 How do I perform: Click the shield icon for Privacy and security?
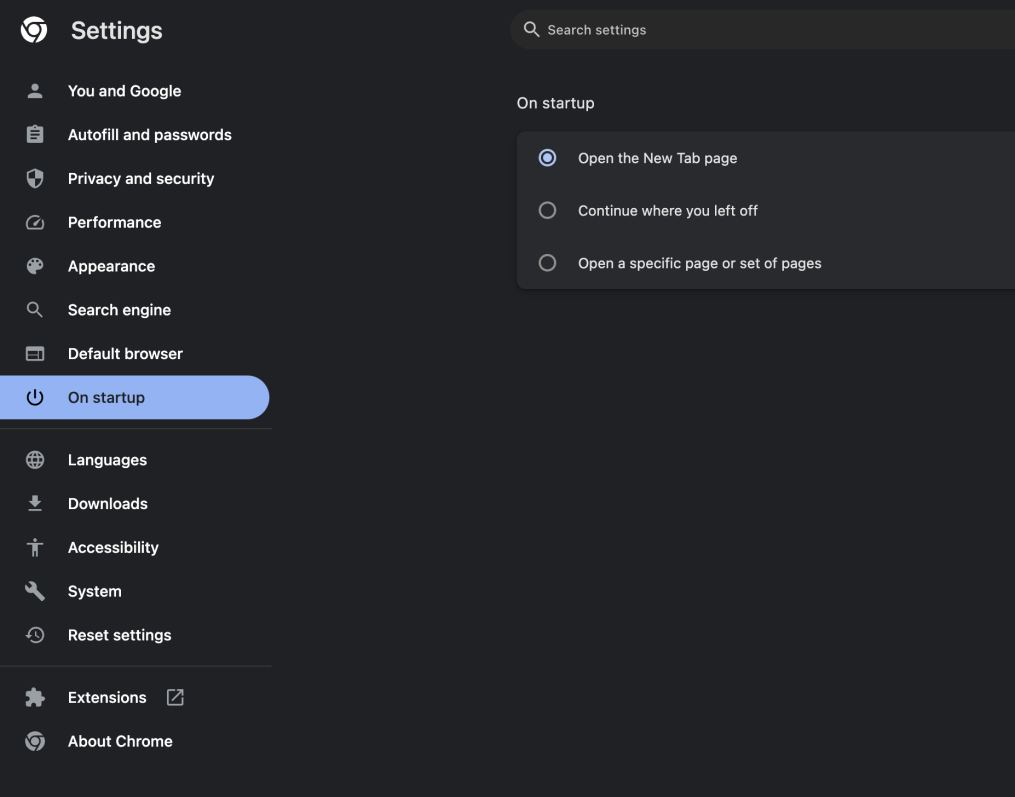(35, 179)
